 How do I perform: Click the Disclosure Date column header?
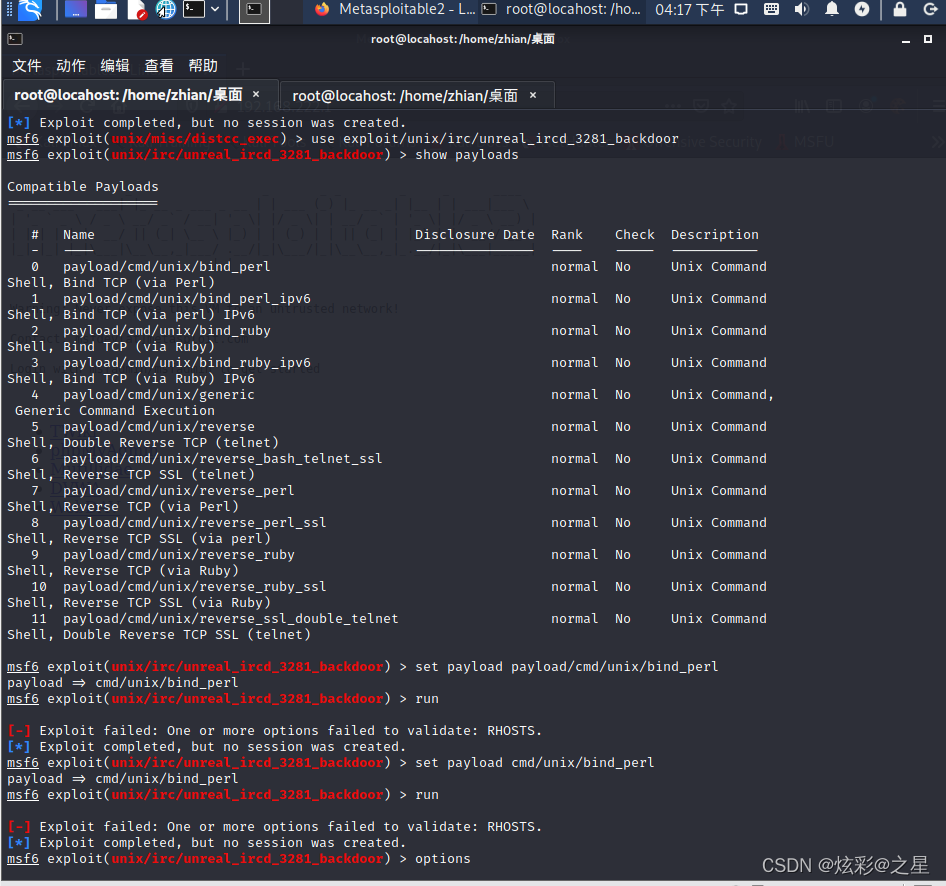tap(475, 235)
